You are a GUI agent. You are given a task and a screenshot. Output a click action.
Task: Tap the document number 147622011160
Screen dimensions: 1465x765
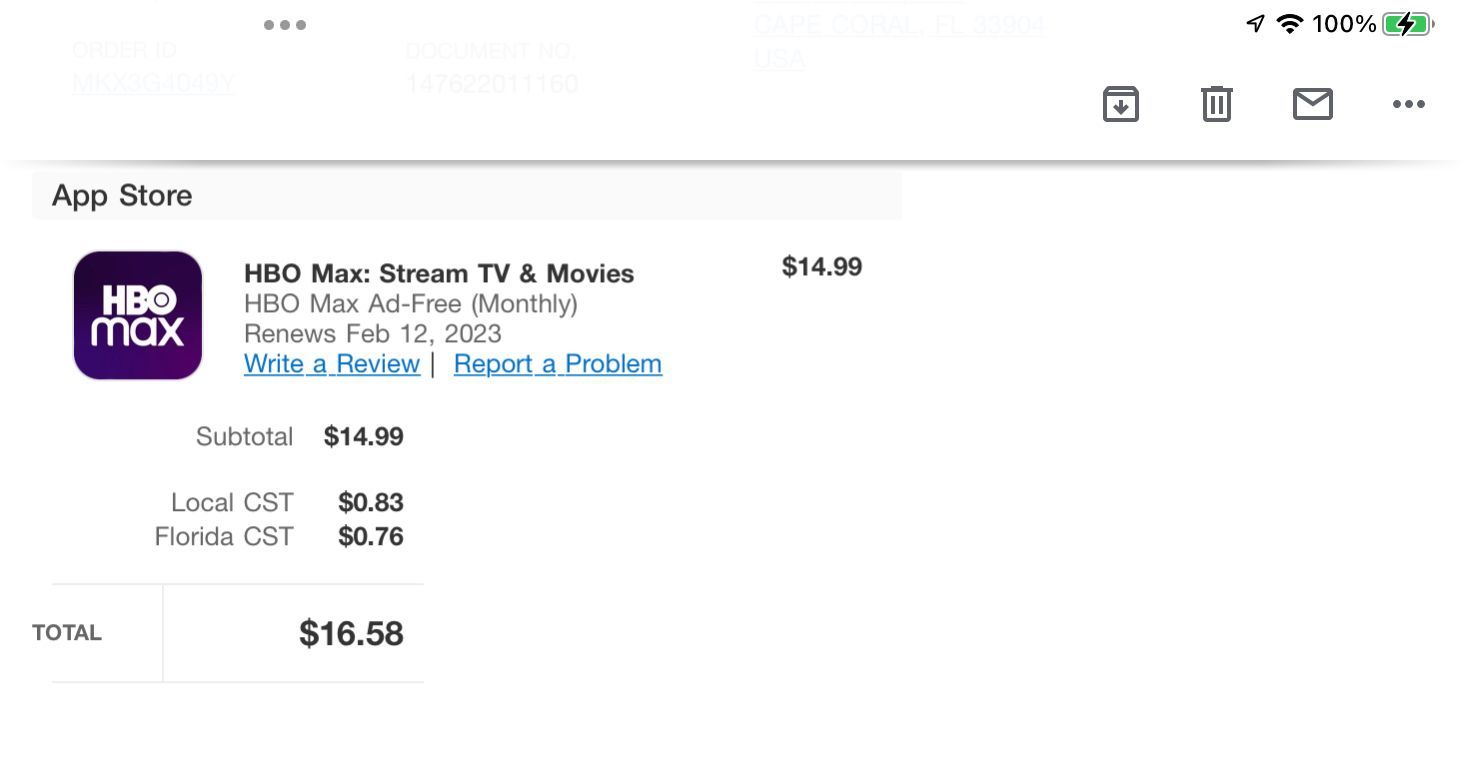491,83
